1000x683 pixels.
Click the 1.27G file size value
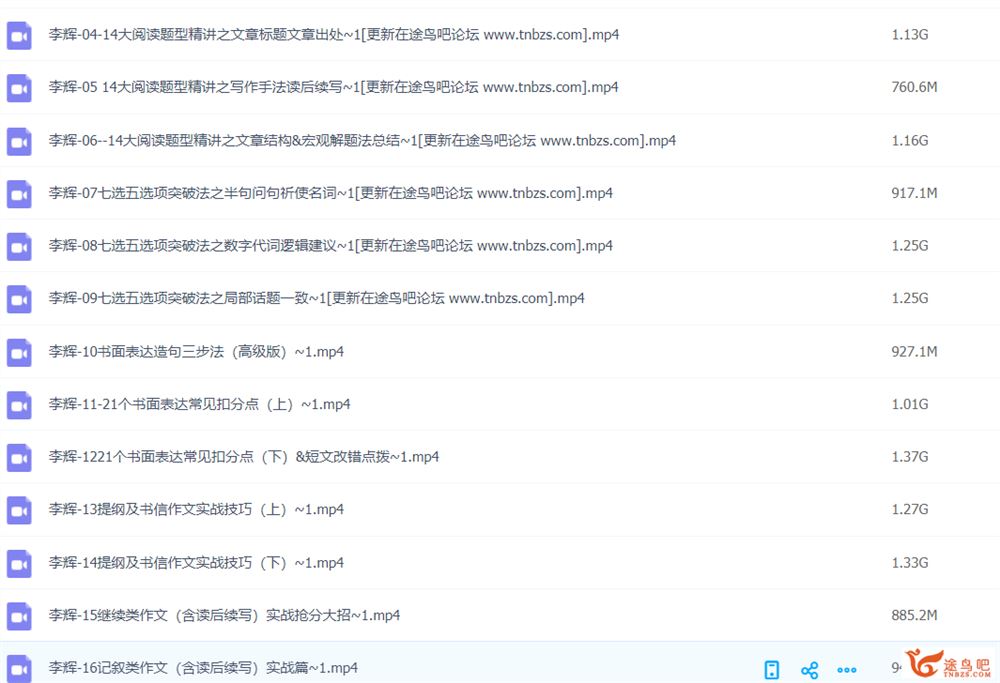click(x=909, y=509)
